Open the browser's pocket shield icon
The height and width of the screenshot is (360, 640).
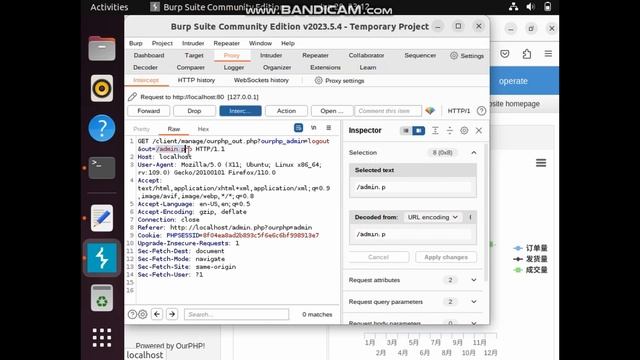click(x=505, y=53)
